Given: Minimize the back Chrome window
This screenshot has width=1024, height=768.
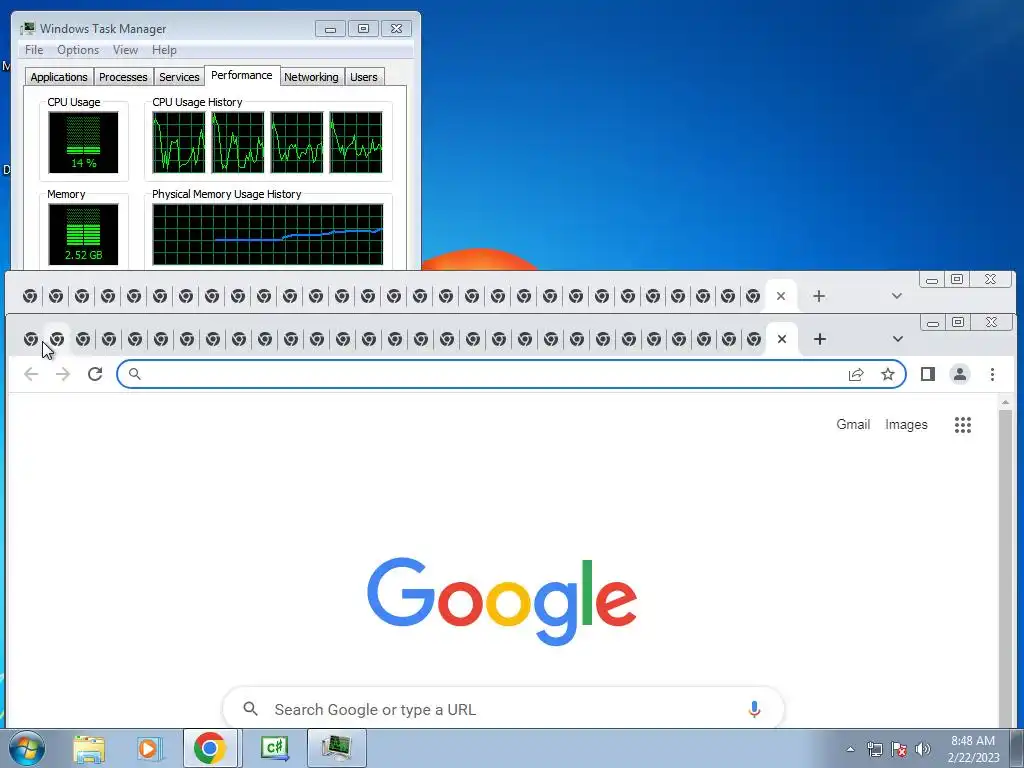Looking at the screenshot, I should point(932,280).
